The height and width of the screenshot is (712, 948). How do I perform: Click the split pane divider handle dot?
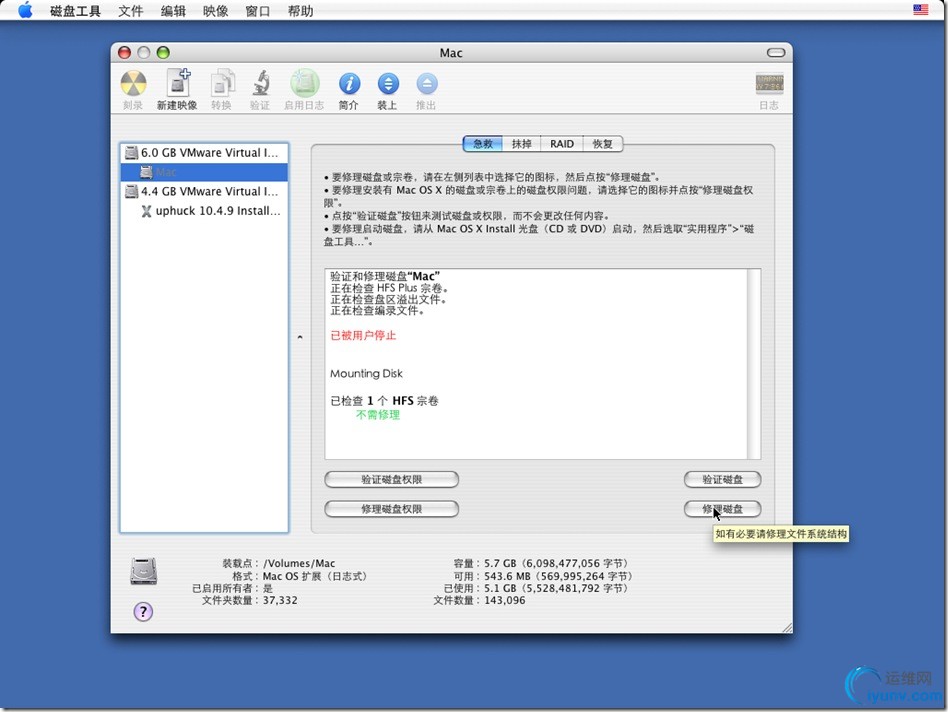tap(300, 337)
